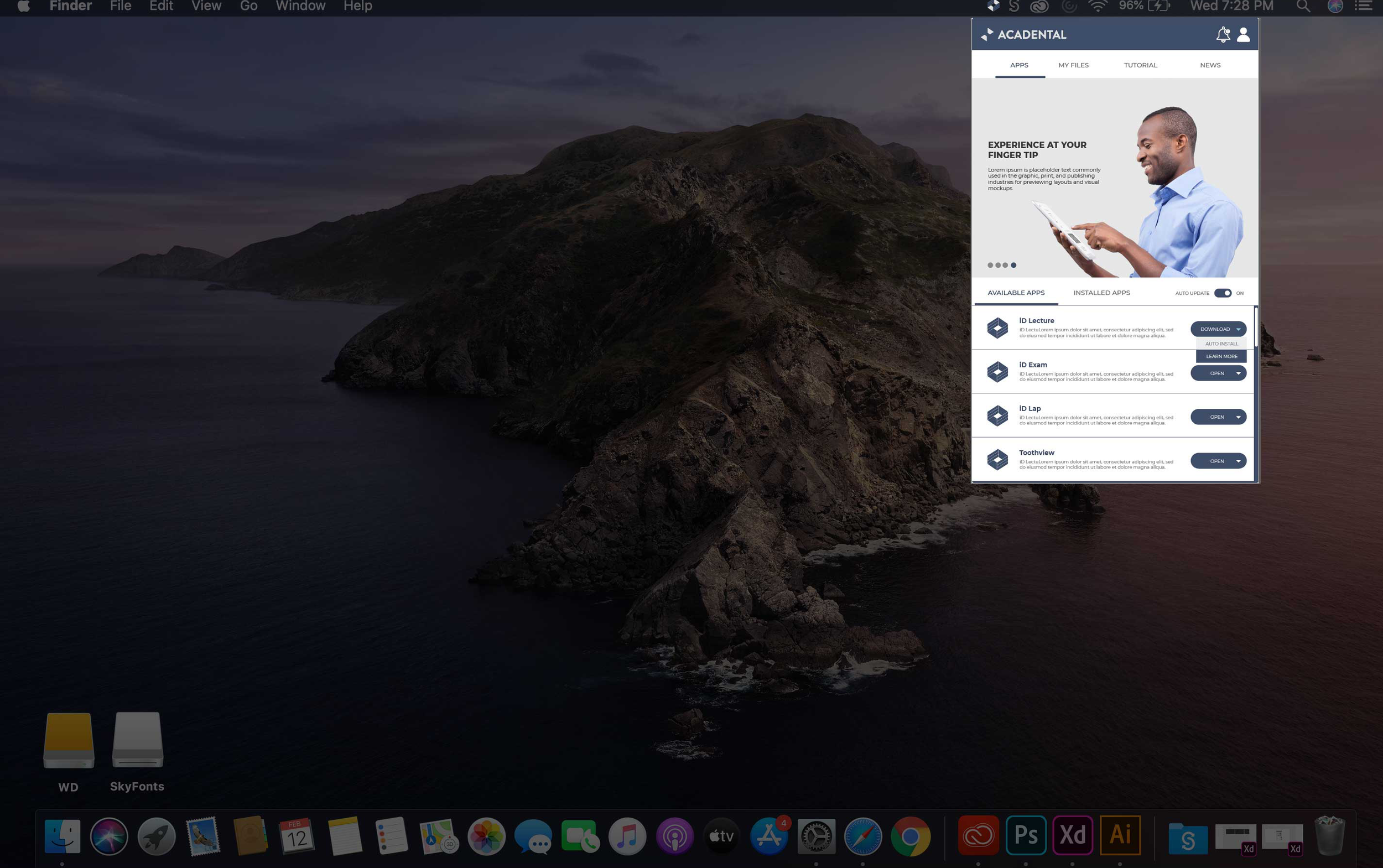Select the fourth carousel dot indicator
The height and width of the screenshot is (868, 1383).
[1013, 265]
